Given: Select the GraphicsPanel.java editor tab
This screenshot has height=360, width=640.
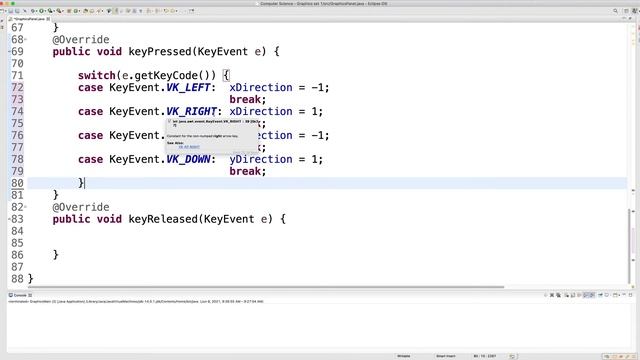Looking at the screenshot, I should click(x=29, y=19).
